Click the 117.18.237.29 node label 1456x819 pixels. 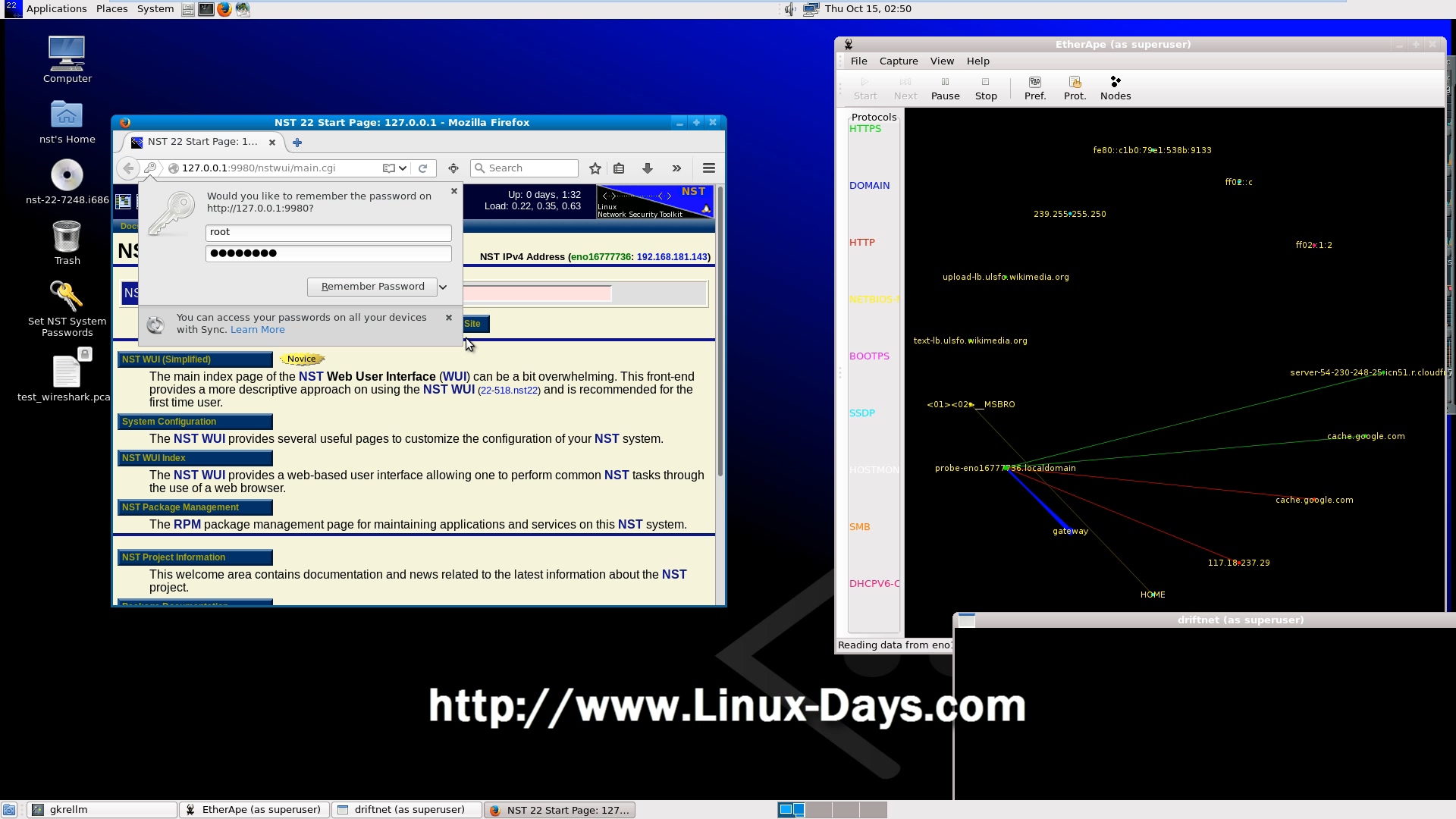tap(1238, 563)
